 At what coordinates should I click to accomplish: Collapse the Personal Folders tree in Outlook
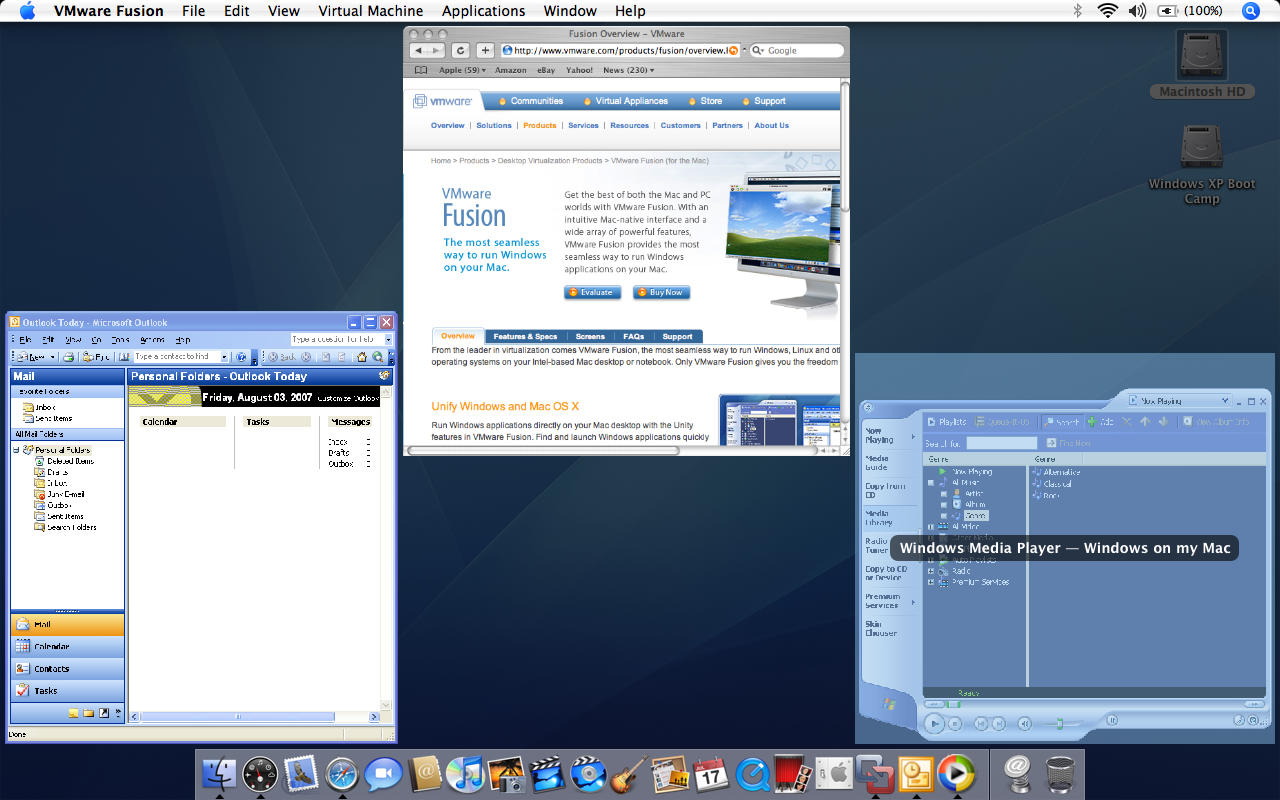(16, 450)
